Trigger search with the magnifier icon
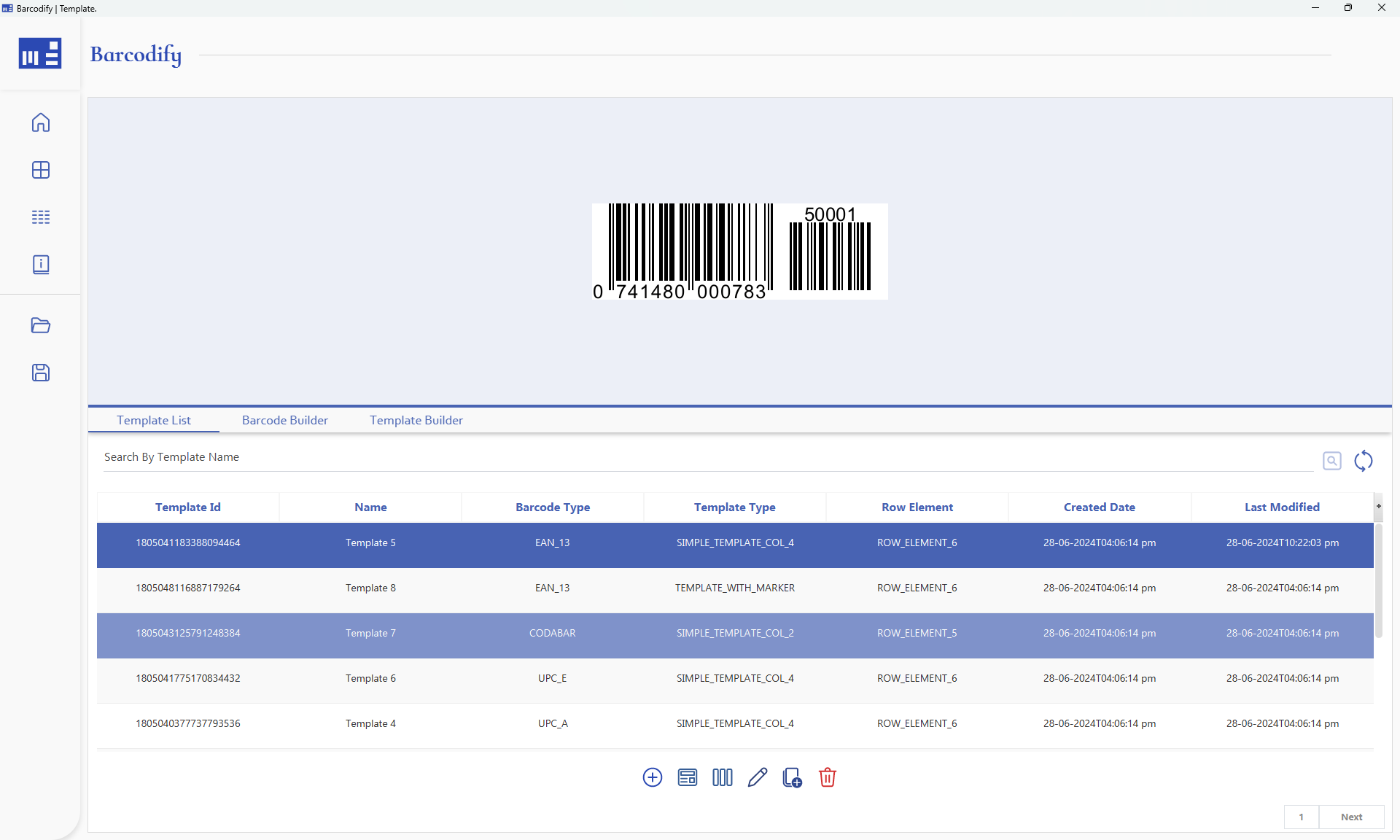1400x840 pixels. tap(1332, 460)
